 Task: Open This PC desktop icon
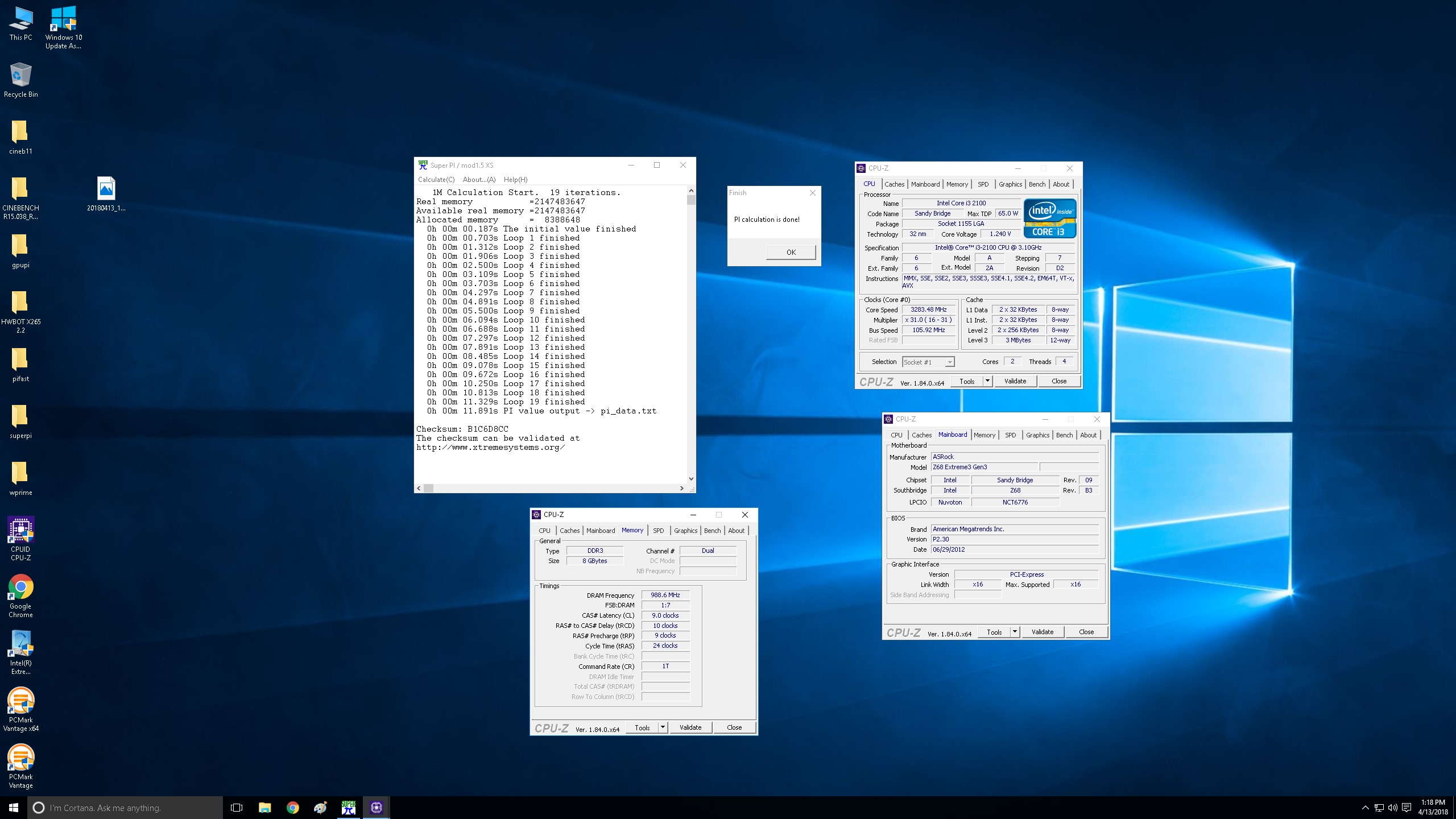[20, 24]
